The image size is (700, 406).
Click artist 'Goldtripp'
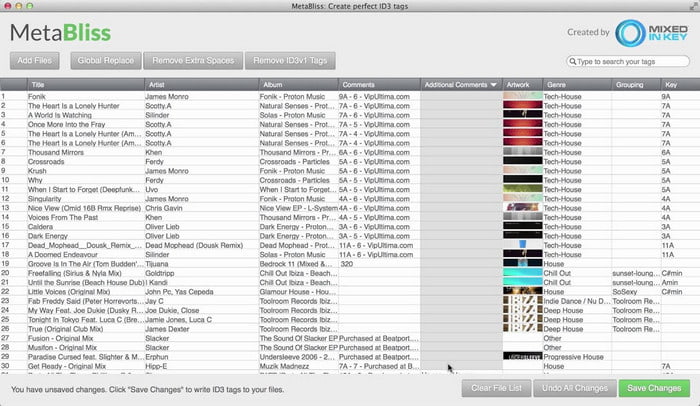(x=159, y=273)
